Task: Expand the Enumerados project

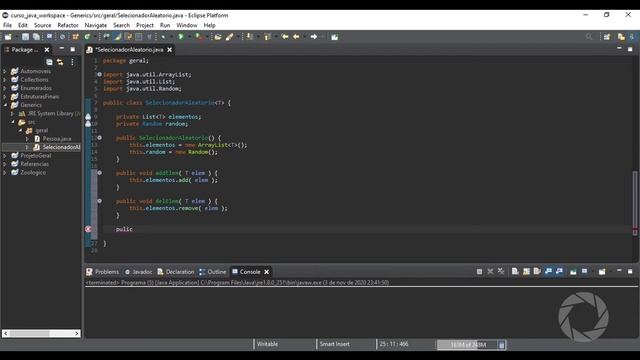Action: pyautogui.click(x=5, y=88)
